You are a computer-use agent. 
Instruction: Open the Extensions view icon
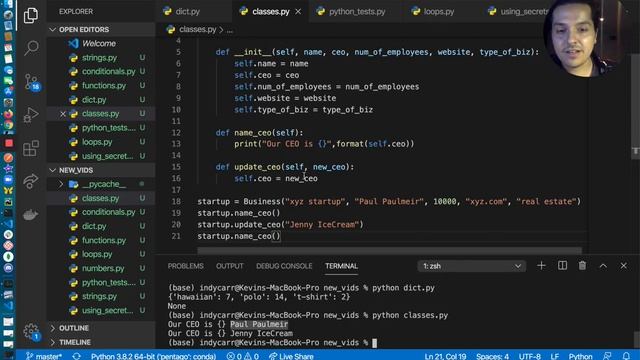click(31, 148)
